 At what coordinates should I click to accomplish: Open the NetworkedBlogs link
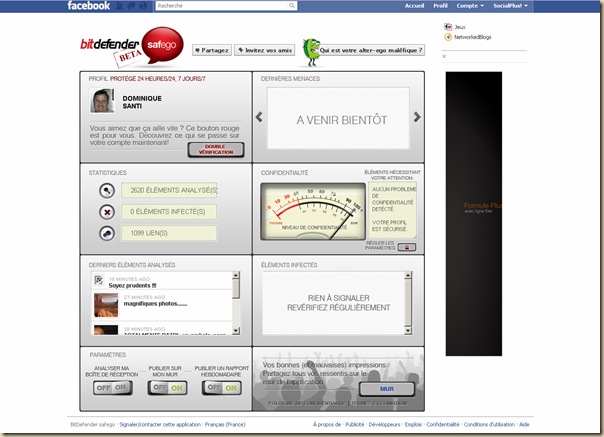pos(473,37)
